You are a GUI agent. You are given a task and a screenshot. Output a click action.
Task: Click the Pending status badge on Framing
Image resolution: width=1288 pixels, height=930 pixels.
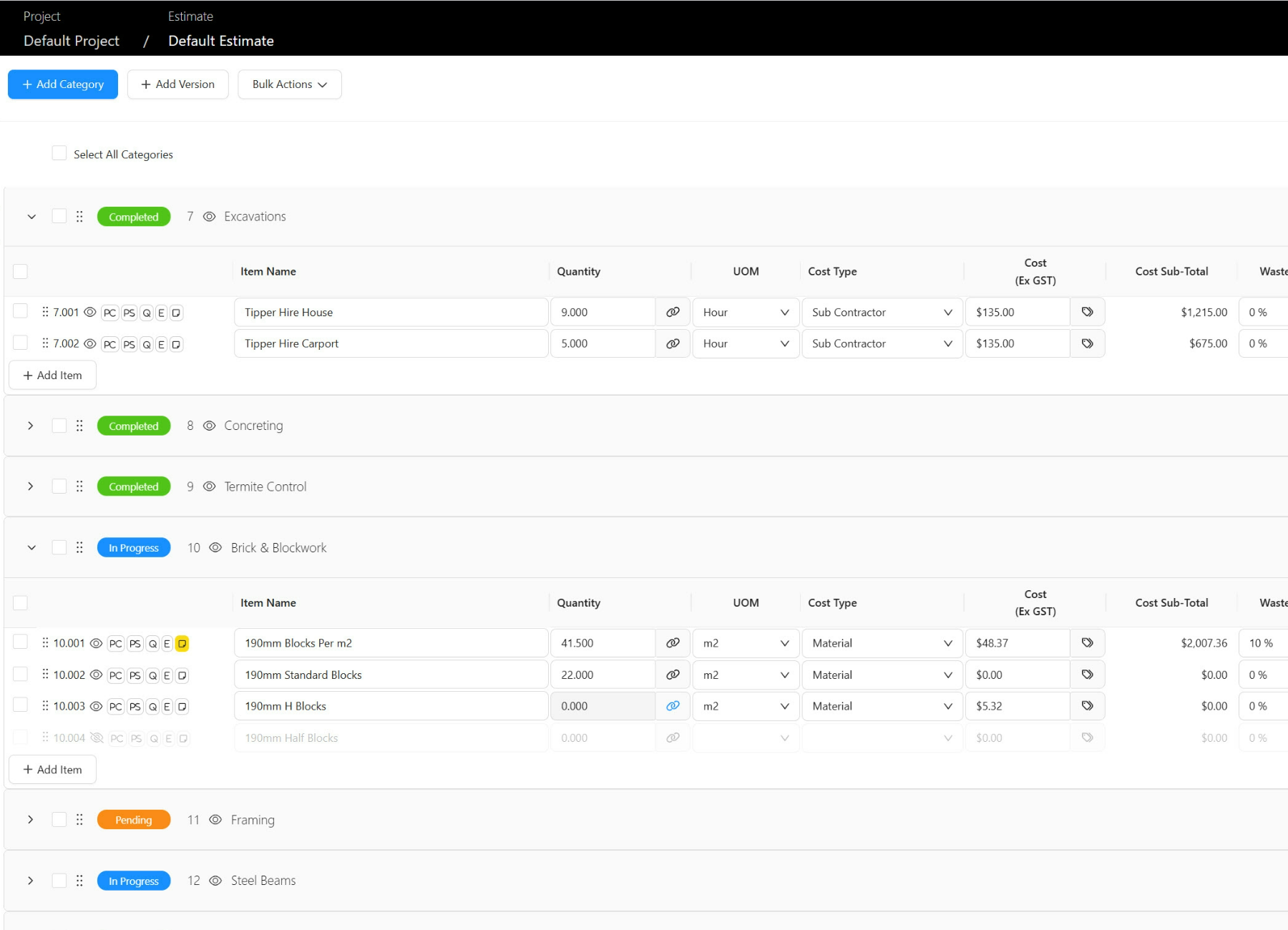134,820
